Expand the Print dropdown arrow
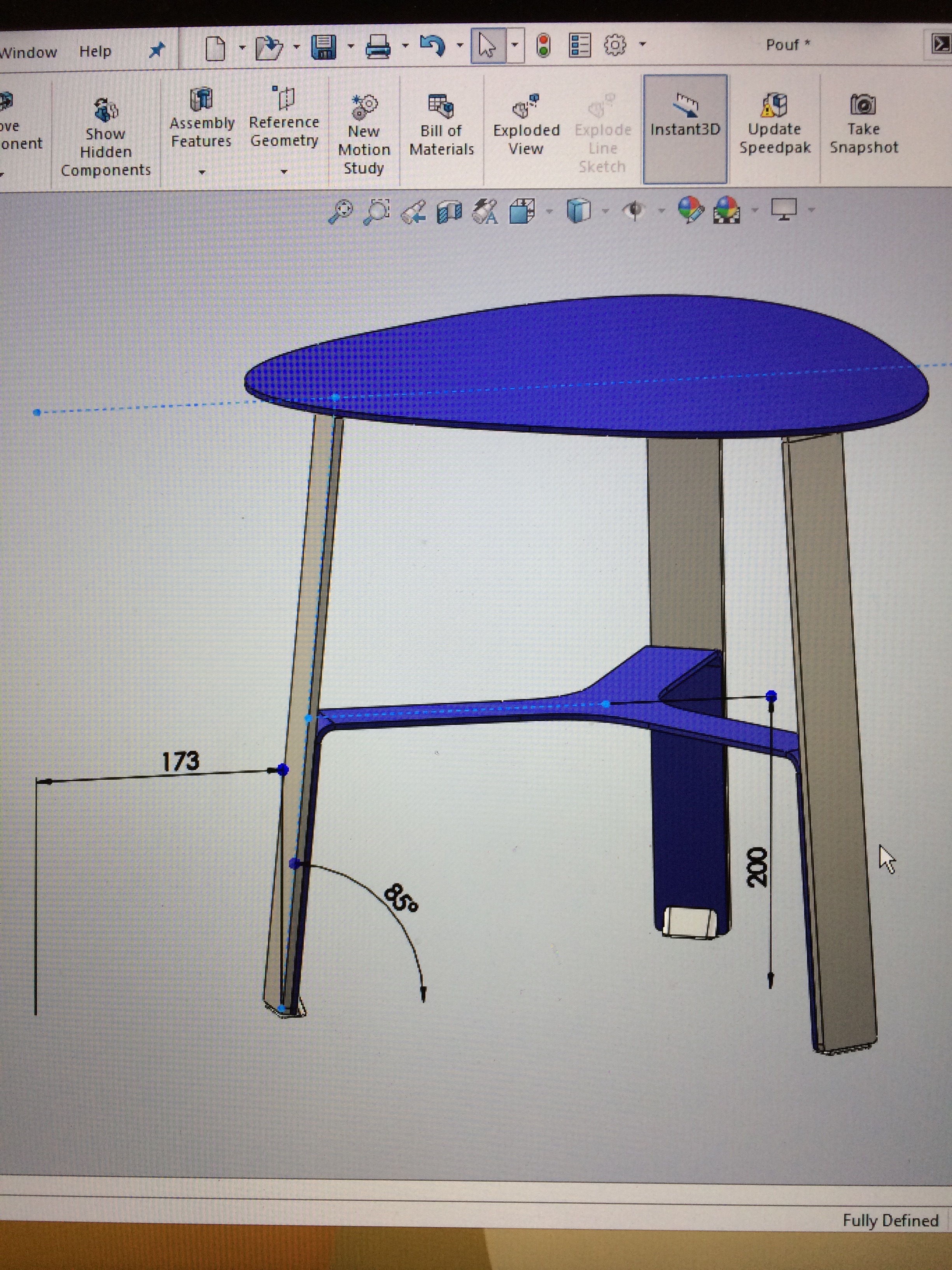This screenshot has height=1270, width=952. pos(405,46)
